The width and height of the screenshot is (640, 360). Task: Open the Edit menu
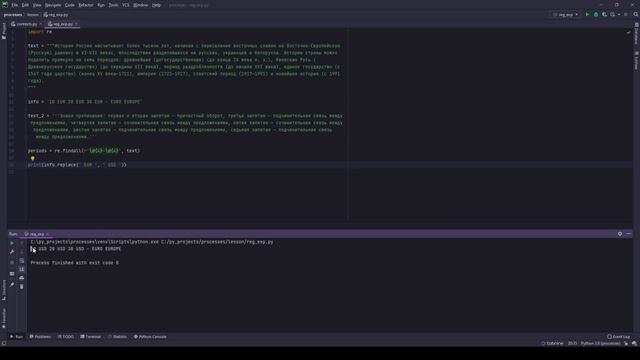click(x=25, y=5)
